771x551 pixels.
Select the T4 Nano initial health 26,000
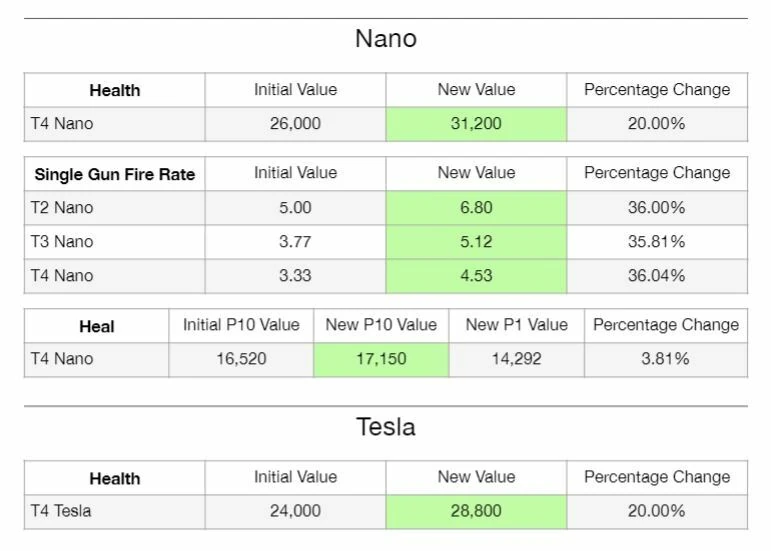pyautogui.click(x=295, y=124)
